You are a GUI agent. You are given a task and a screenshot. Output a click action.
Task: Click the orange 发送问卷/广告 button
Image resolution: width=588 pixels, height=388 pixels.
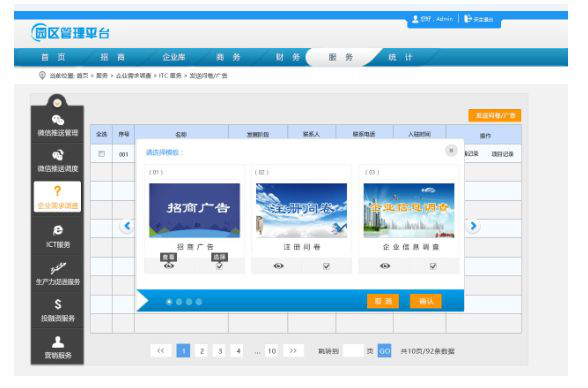(495, 115)
